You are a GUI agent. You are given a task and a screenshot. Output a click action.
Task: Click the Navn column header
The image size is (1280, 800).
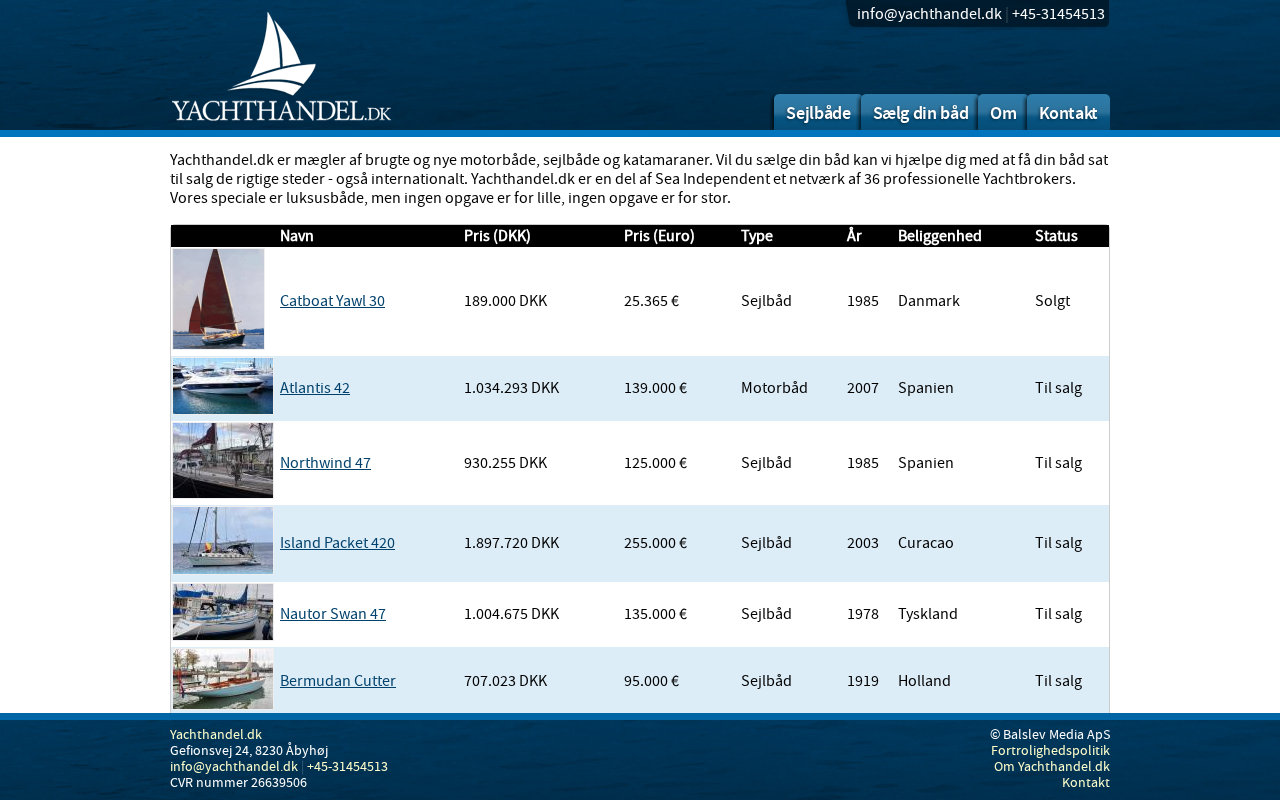(297, 236)
